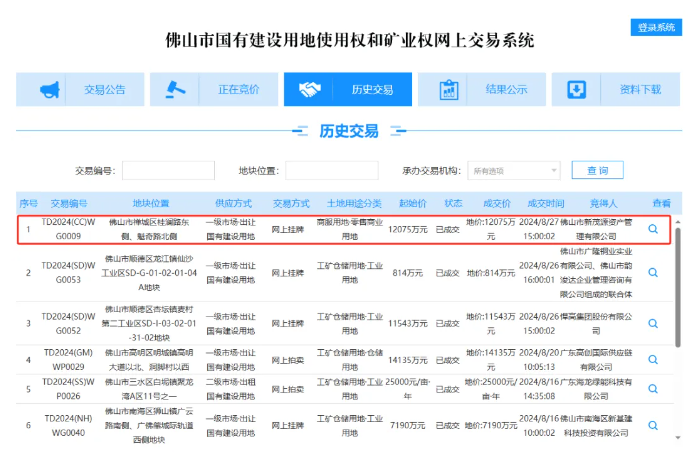The image size is (697, 452).
Task: Select the 历史交易 handshake tab
Action: pyautogui.click(x=348, y=90)
